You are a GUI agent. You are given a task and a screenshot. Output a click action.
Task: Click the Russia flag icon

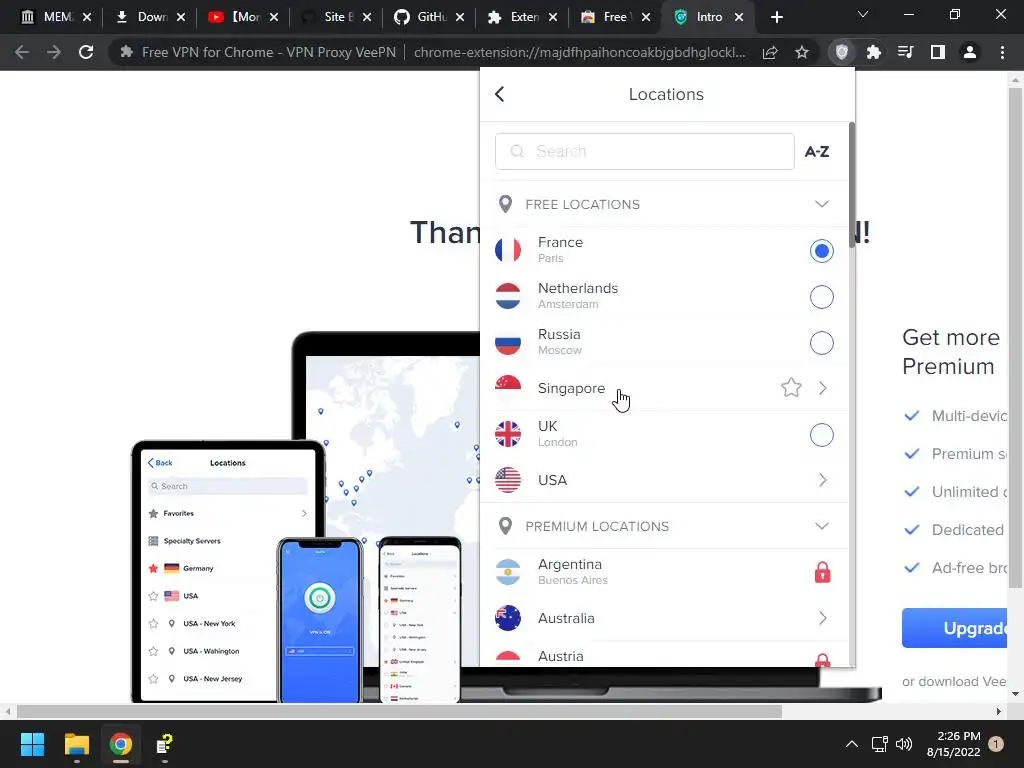click(508, 342)
